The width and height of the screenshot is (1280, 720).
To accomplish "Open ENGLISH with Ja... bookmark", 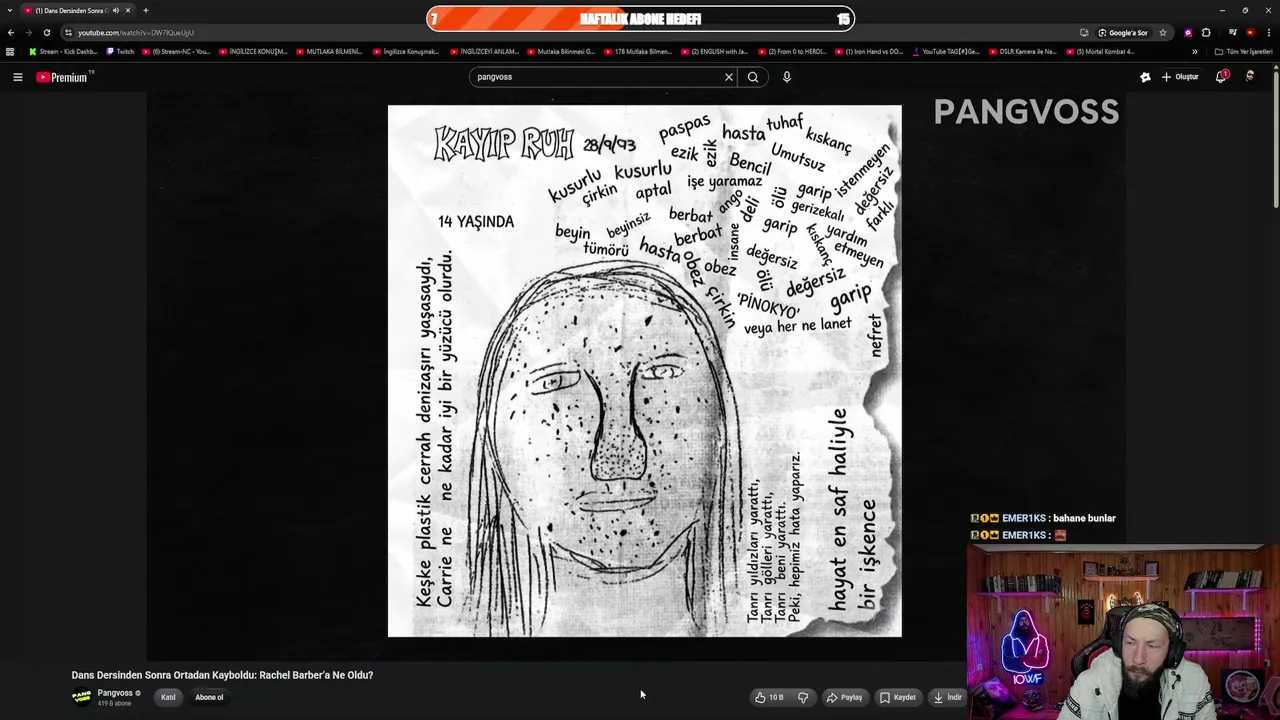I will click(715, 51).
